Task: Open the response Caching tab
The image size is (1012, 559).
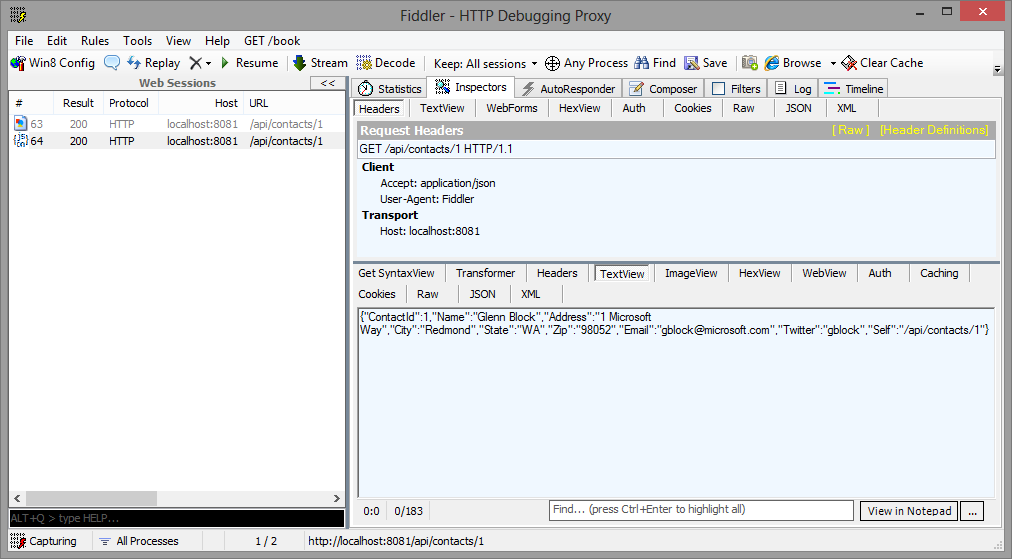Action: click(939, 273)
